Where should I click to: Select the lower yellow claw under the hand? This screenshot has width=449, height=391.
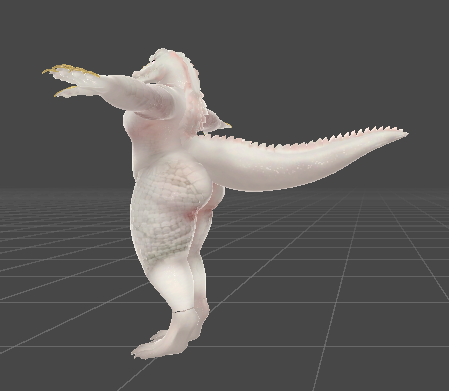[64, 91]
